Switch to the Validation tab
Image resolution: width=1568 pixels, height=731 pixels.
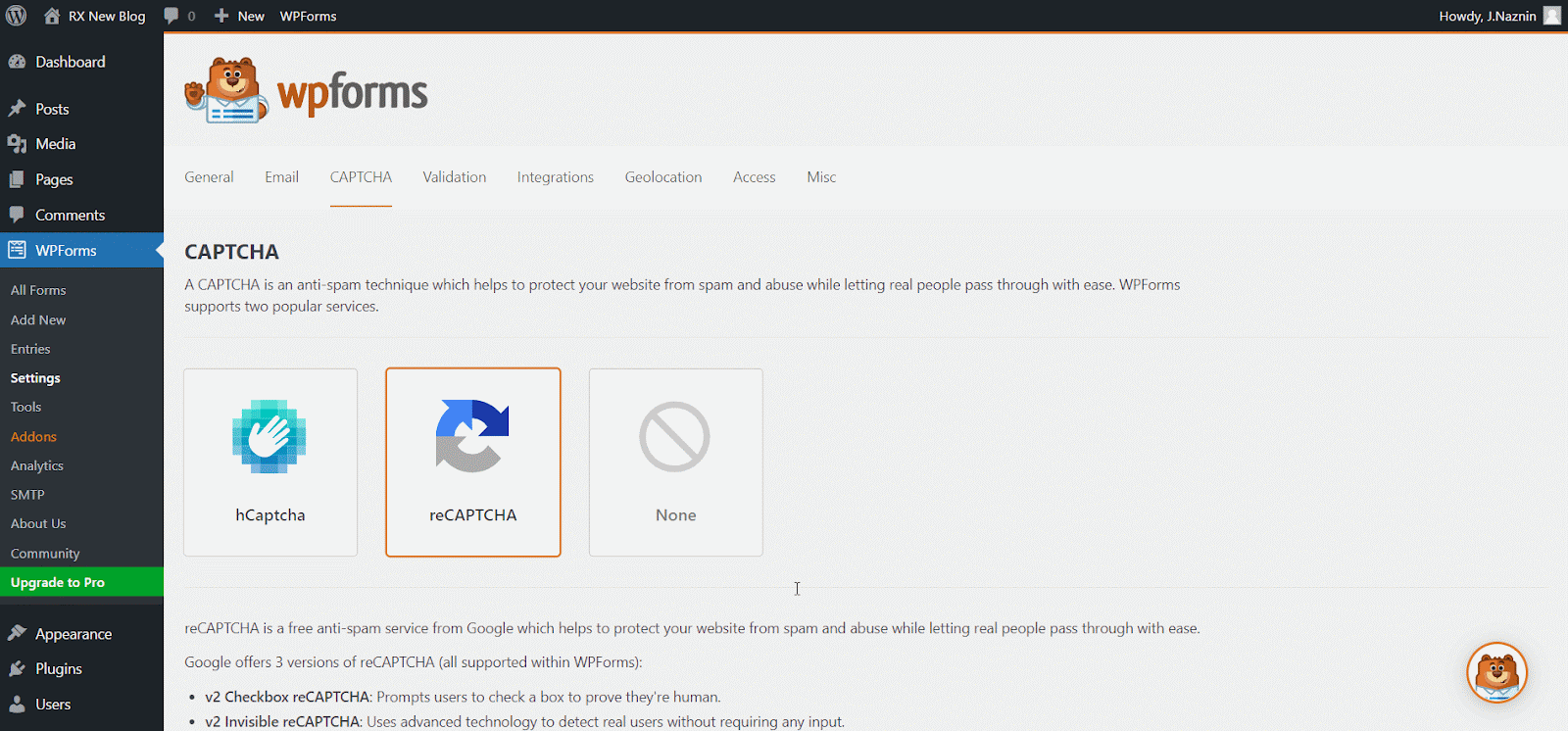point(455,177)
